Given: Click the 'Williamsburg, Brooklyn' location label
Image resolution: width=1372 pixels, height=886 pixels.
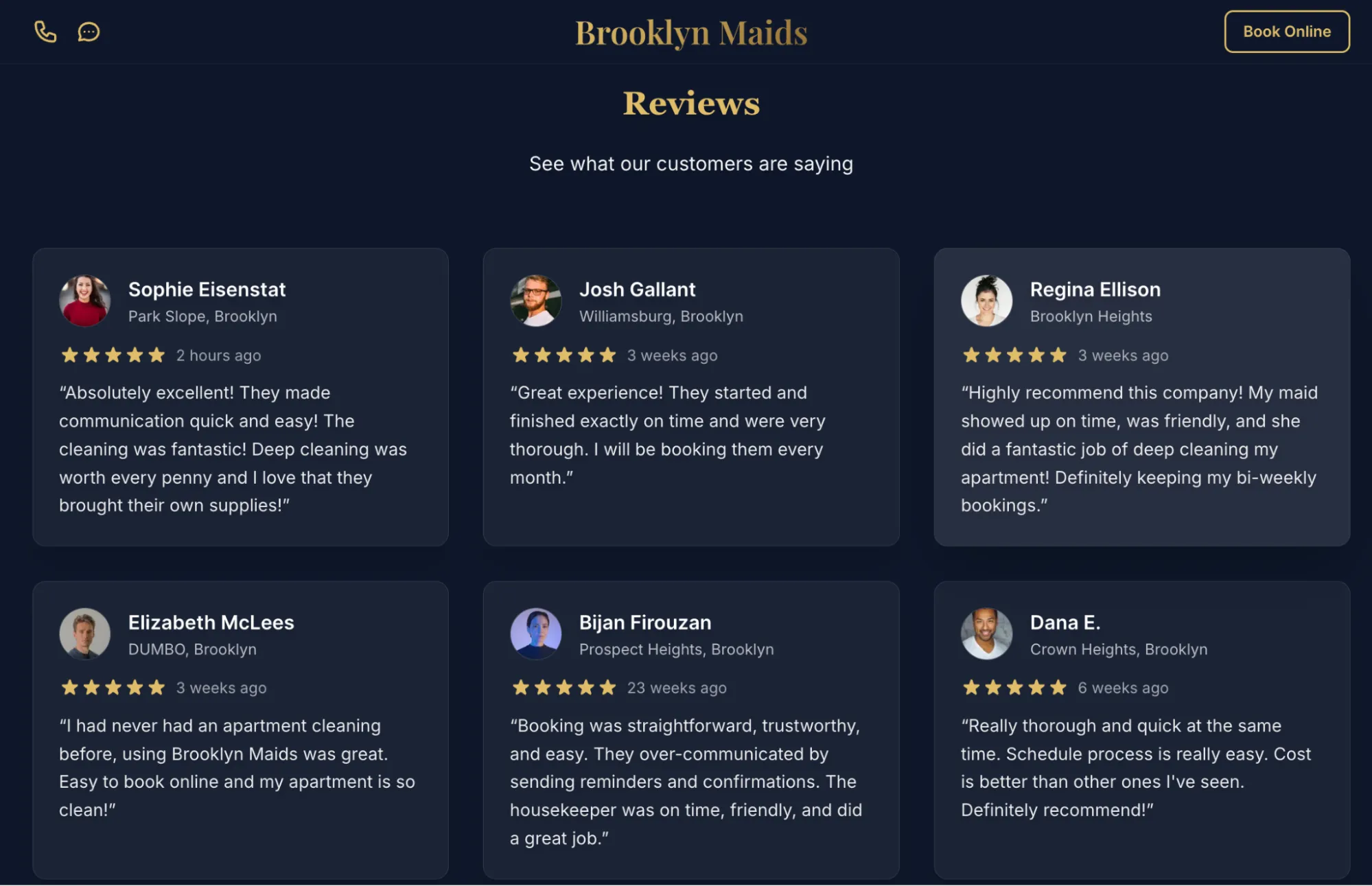Looking at the screenshot, I should point(661,316).
